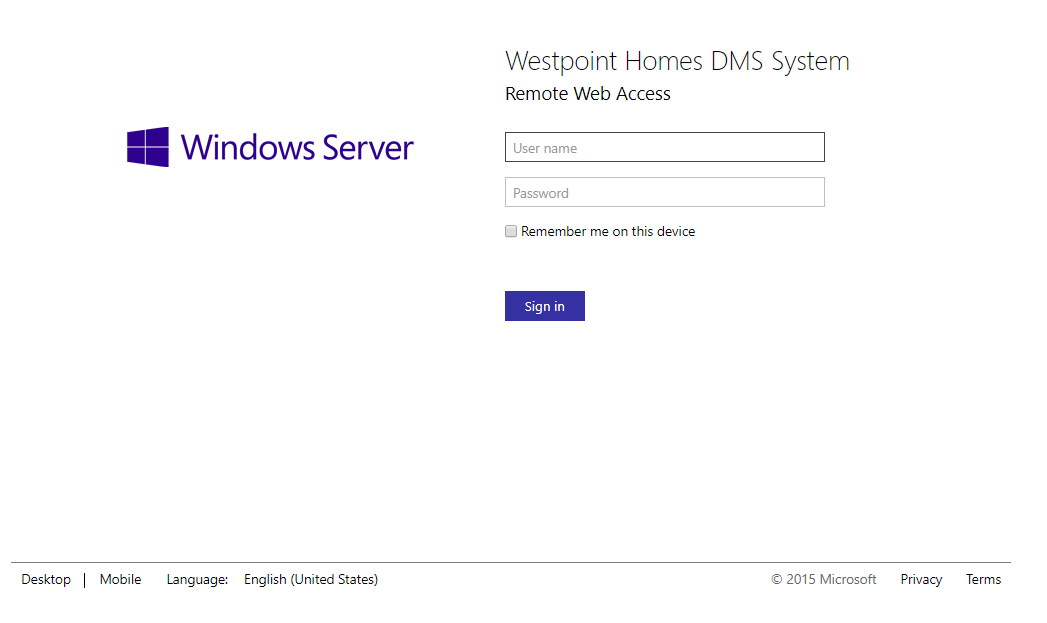Viewport: 1047px width, 623px height.
Task: Open the Terms link
Action: click(983, 579)
